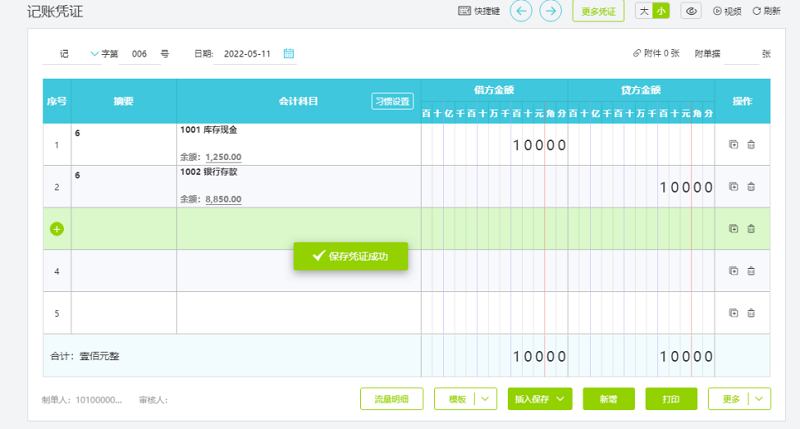Image resolution: width=800 pixels, height=429 pixels.
Task: Click the 打印 print button
Action: pyautogui.click(x=671, y=399)
